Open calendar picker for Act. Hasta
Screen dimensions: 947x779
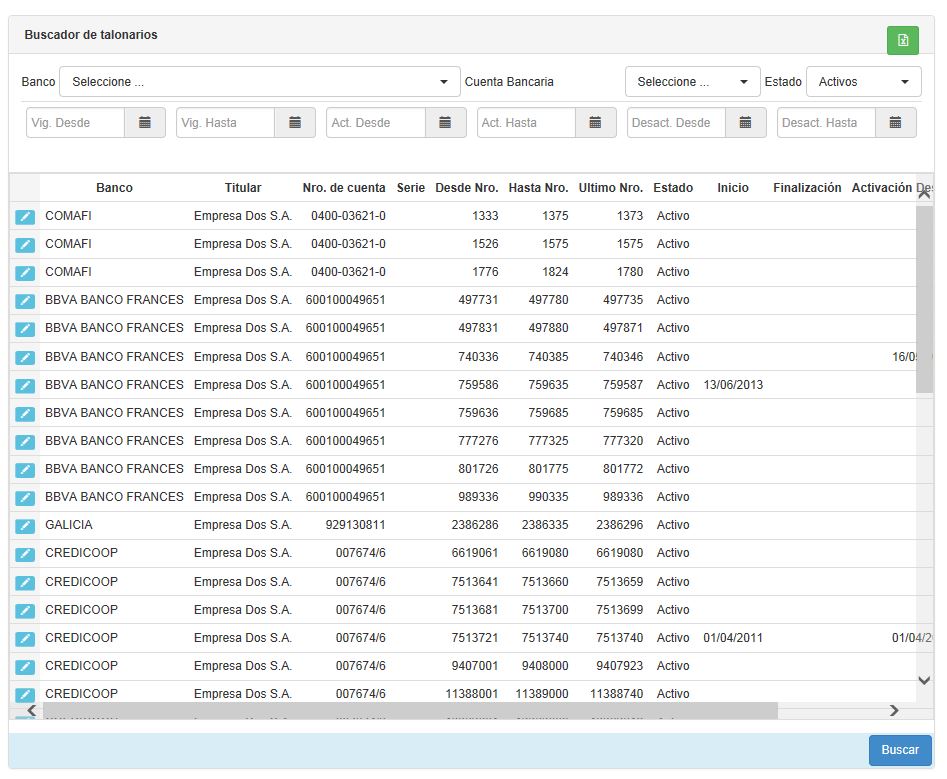[x=595, y=123]
